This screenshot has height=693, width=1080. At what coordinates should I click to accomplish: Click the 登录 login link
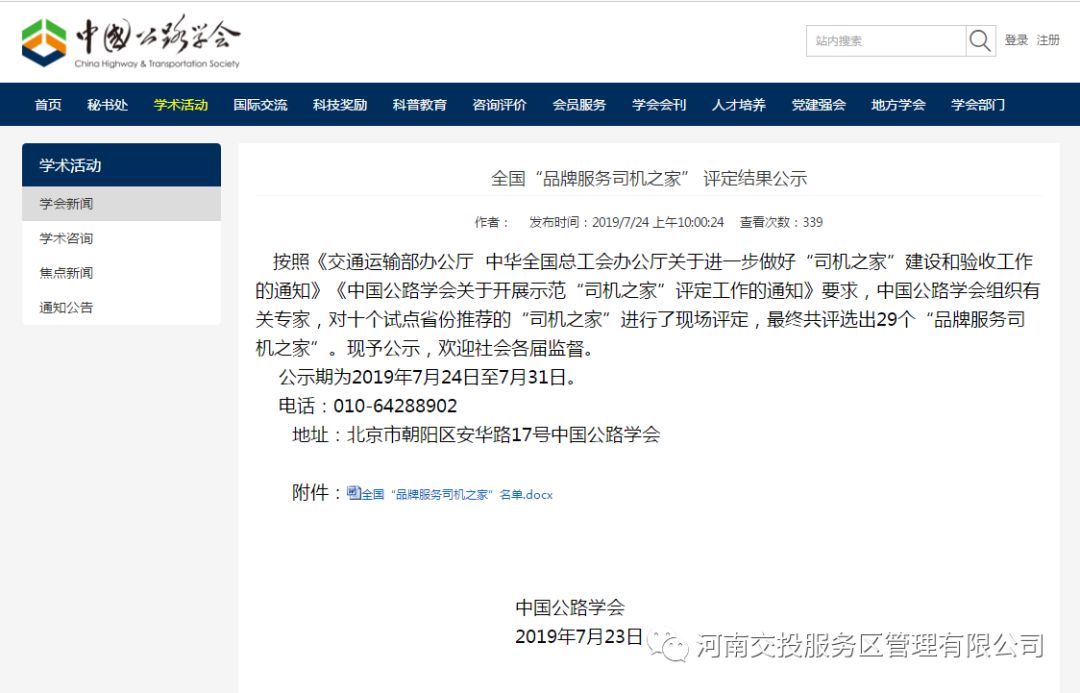coord(1016,41)
